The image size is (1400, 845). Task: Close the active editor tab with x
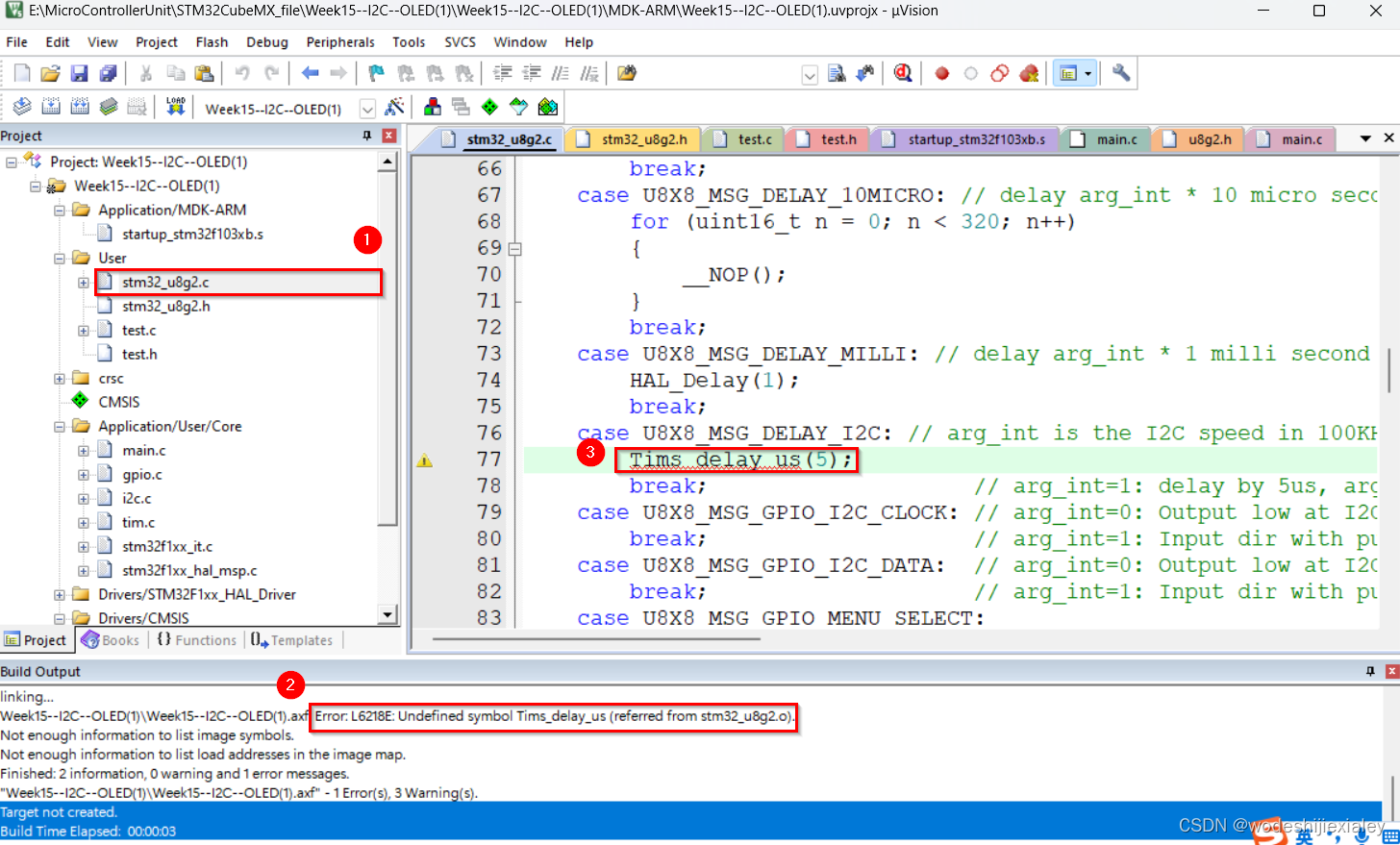(x=1388, y=138)
